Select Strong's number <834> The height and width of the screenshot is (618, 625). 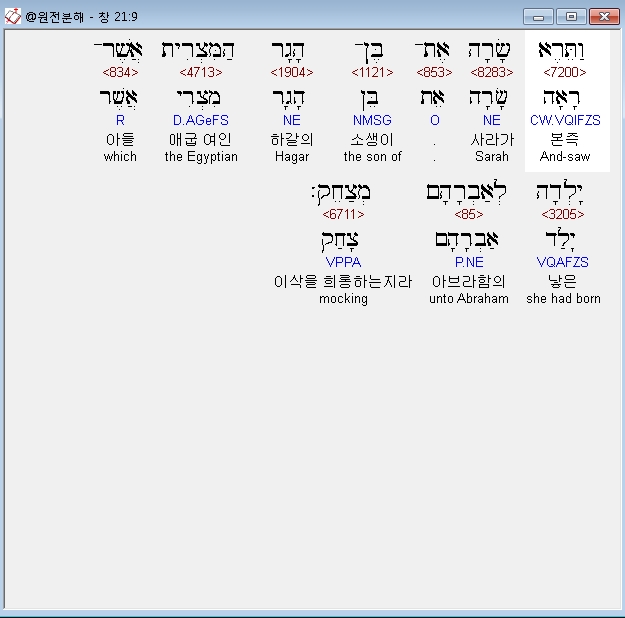coord(120,72)
